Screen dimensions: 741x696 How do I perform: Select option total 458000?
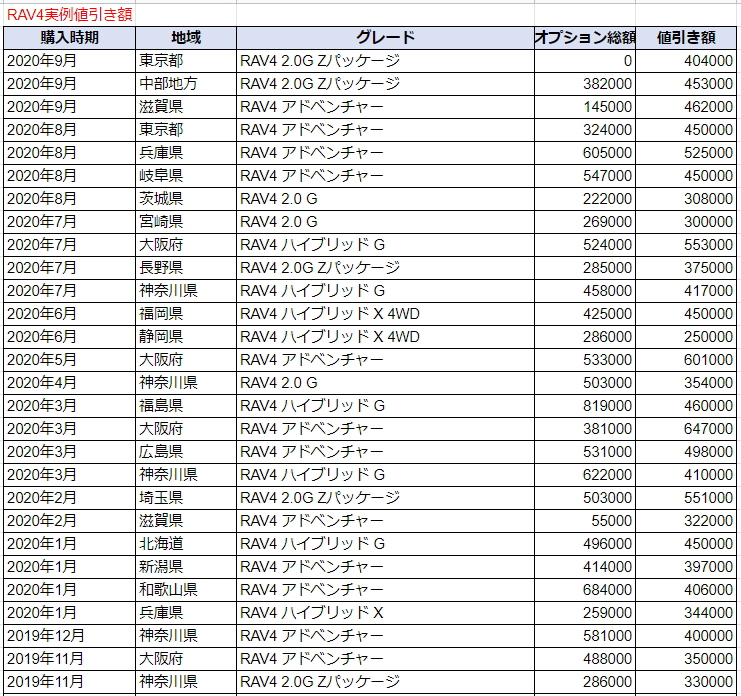click(585, 291)
